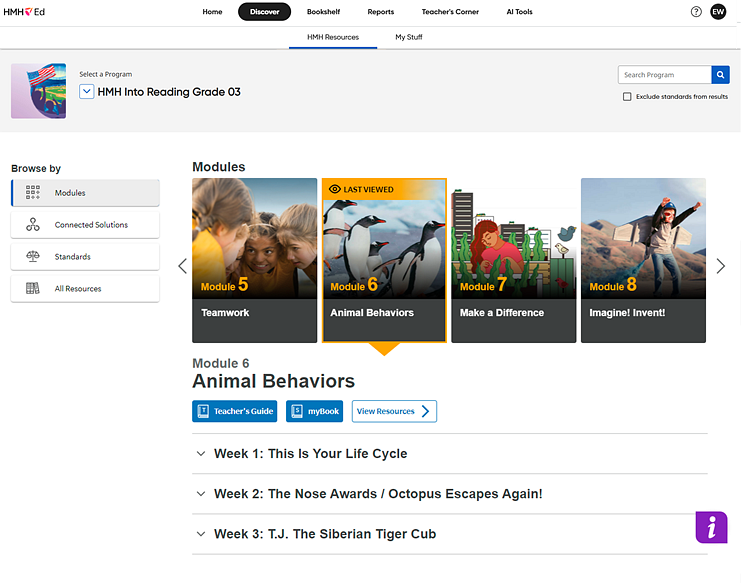741x583 pixels.
Task: Click the program cover image thumbnail
Action: [x=39, y=91]
